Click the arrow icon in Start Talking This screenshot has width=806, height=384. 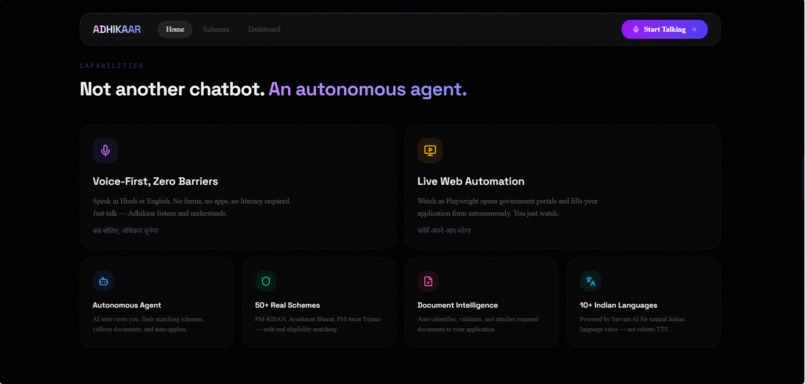click(x=693, y=29)
